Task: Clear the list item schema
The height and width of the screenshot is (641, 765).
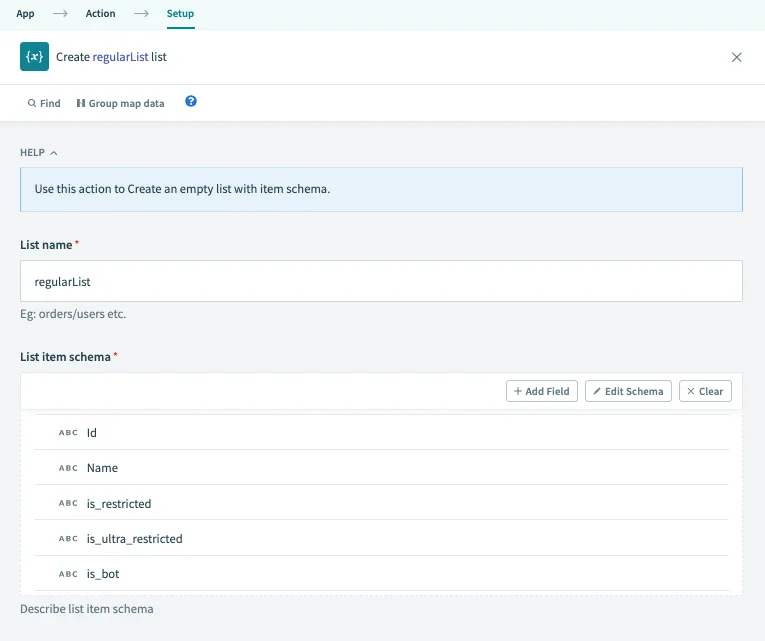Action: tap(705, 391)
